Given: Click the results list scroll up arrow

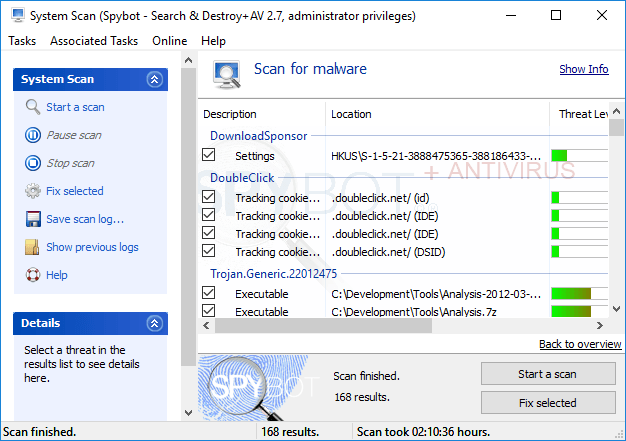Looking at the screenshot, I should pos(616,111).
